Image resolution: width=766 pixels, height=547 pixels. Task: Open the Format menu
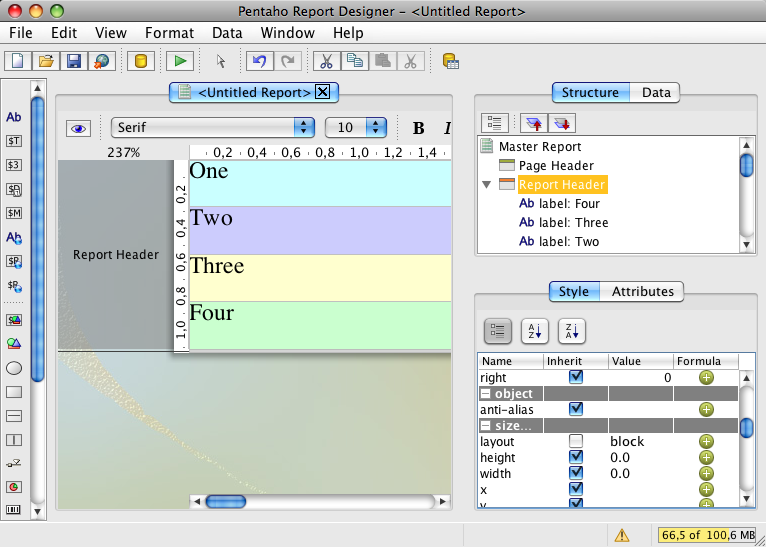pyautogui.click(x=170, y=33)
